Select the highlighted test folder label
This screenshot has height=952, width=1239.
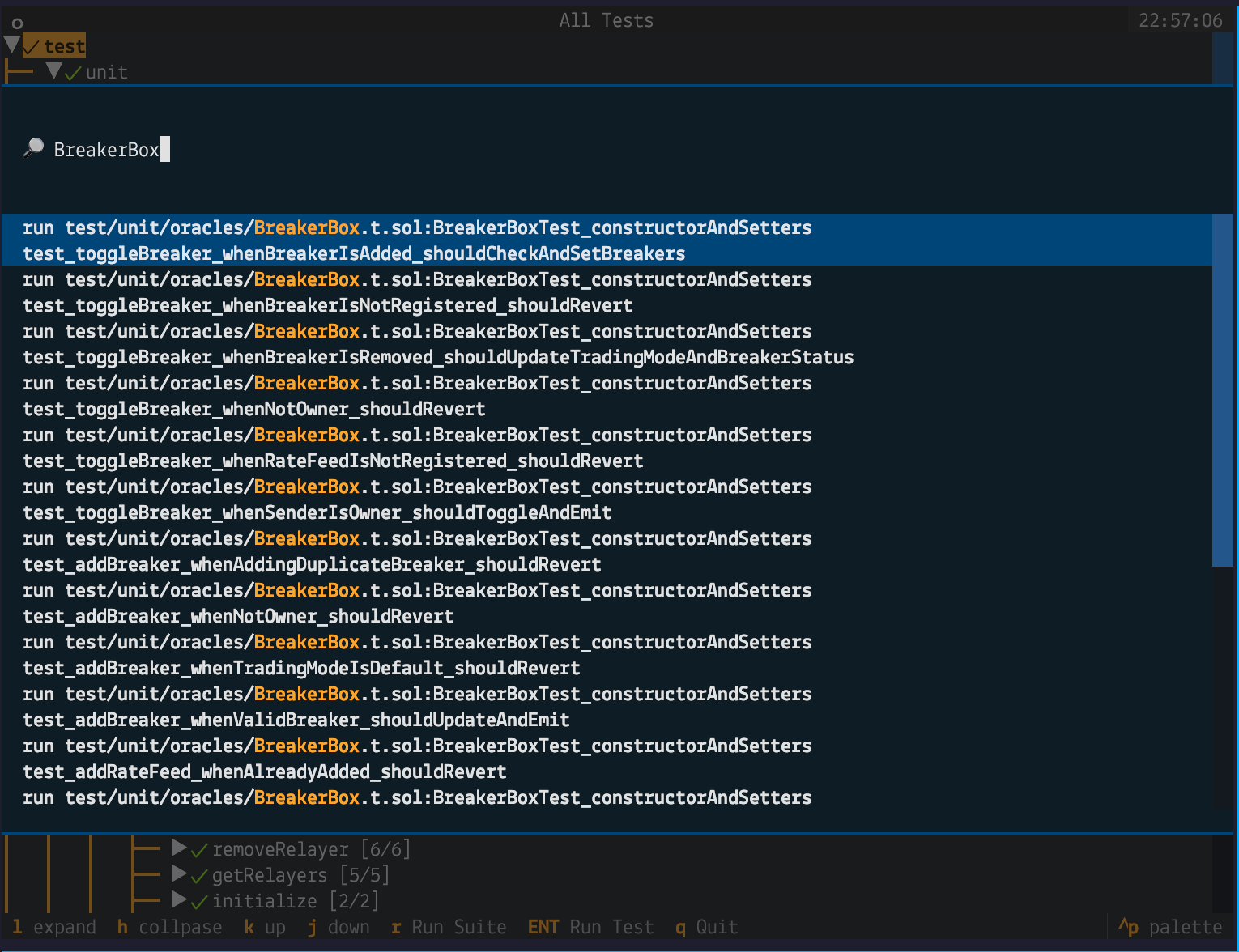click(62, 46)
